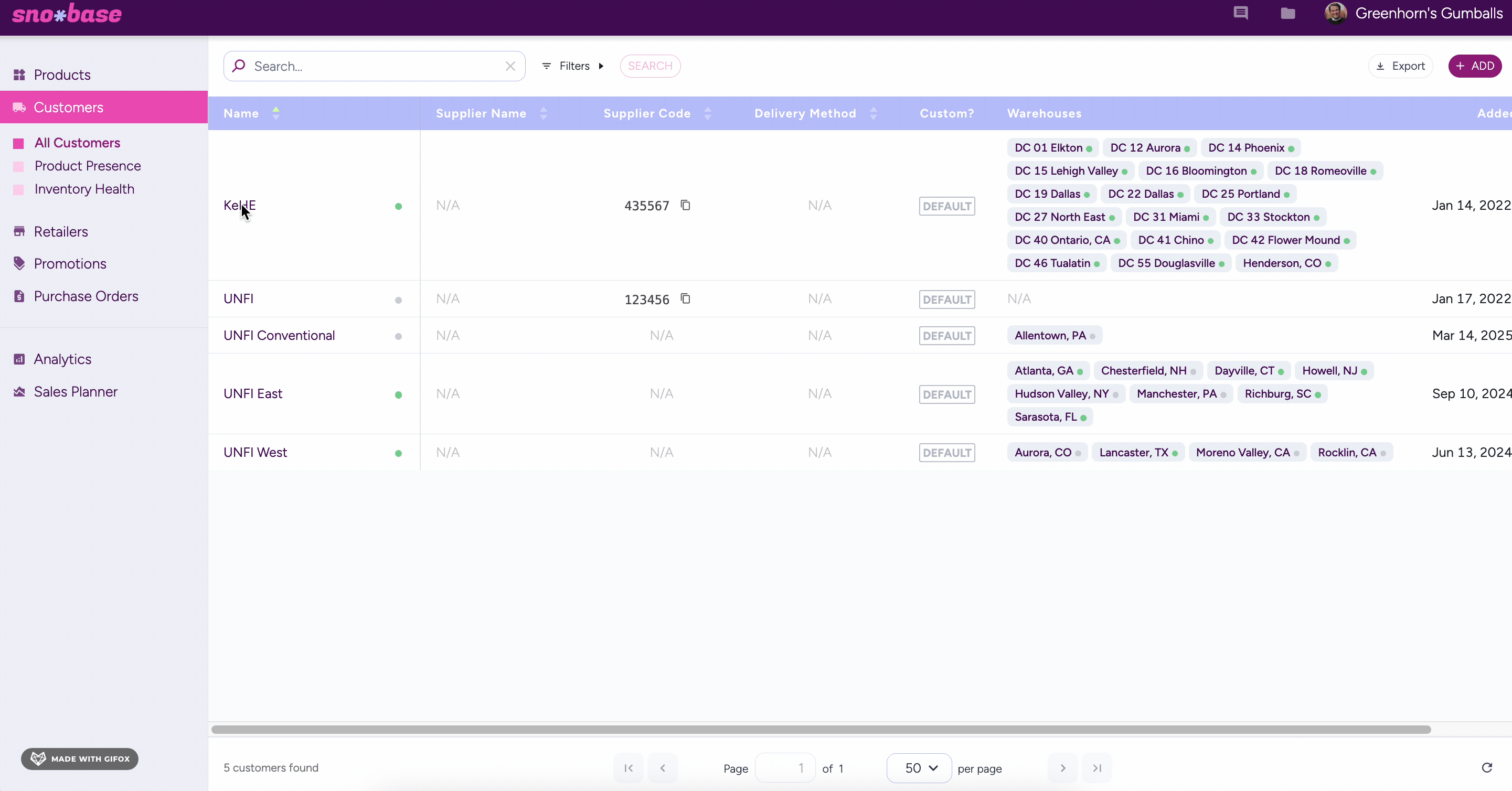Open Promotions from the sidebar
This screenshot has width=1512, height=791.
[70, 263]
